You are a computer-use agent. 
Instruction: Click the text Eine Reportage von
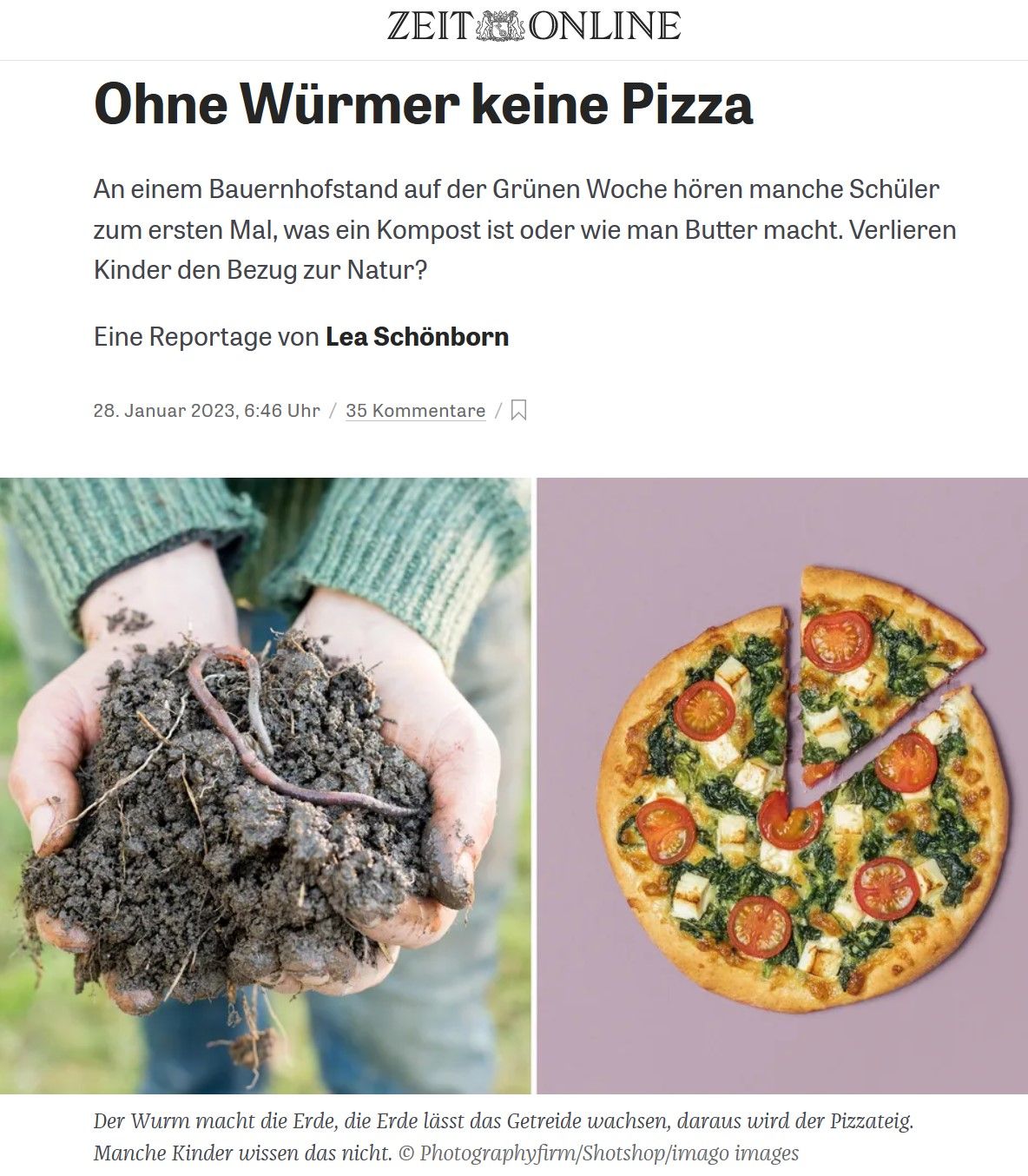[207, 336]
